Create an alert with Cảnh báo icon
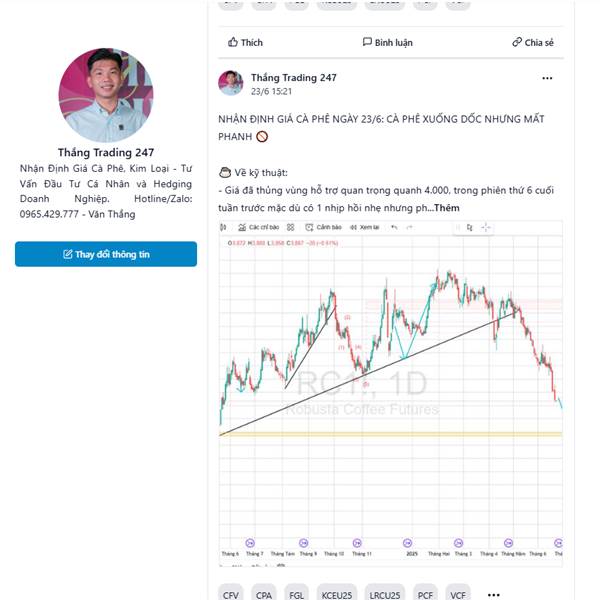The height and width of the screenshot is (600, 600). [x=323, y=227]
